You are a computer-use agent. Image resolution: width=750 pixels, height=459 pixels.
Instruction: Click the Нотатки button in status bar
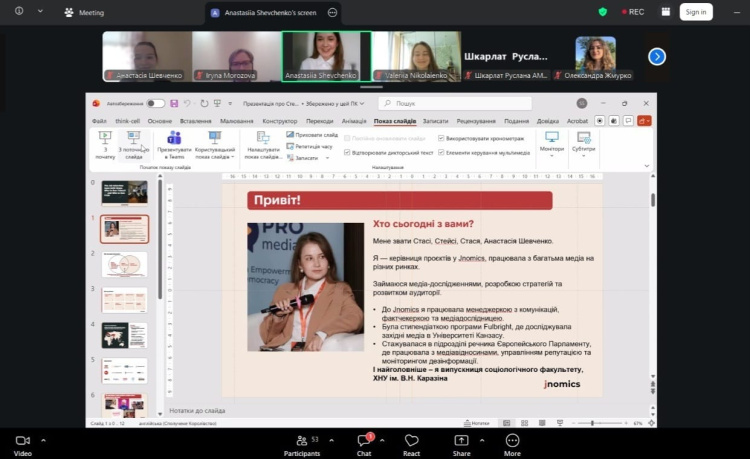coord(477,423)
